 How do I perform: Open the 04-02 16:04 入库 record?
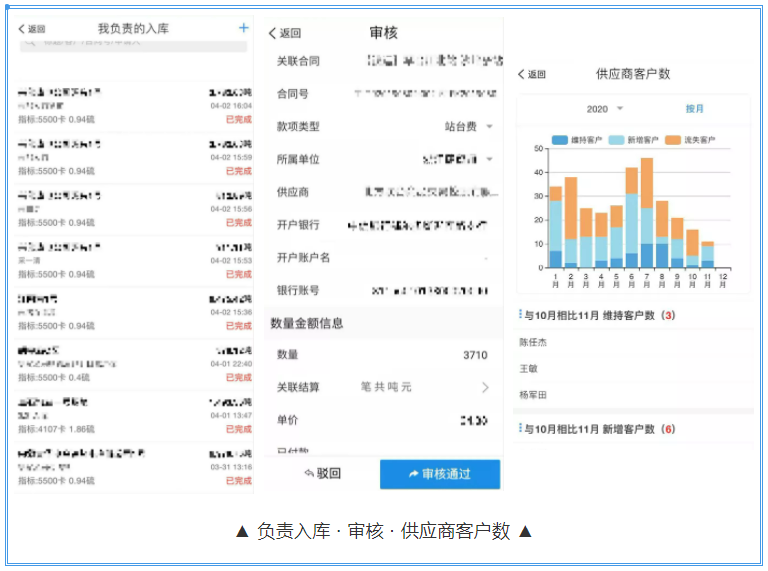point(134,107)
